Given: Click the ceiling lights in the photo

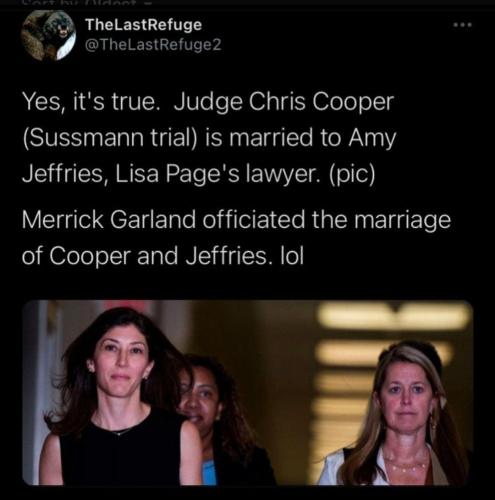Looking at the screenshot, I should tap(393, 333).
